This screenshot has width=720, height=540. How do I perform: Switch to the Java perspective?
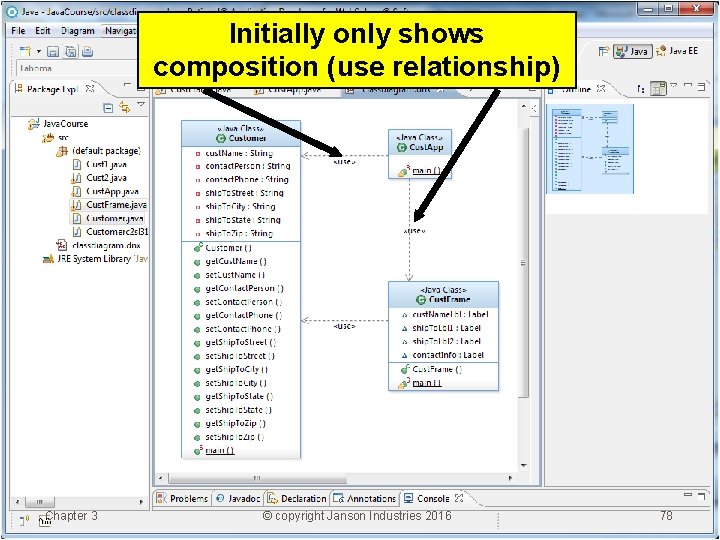point(633,51)
